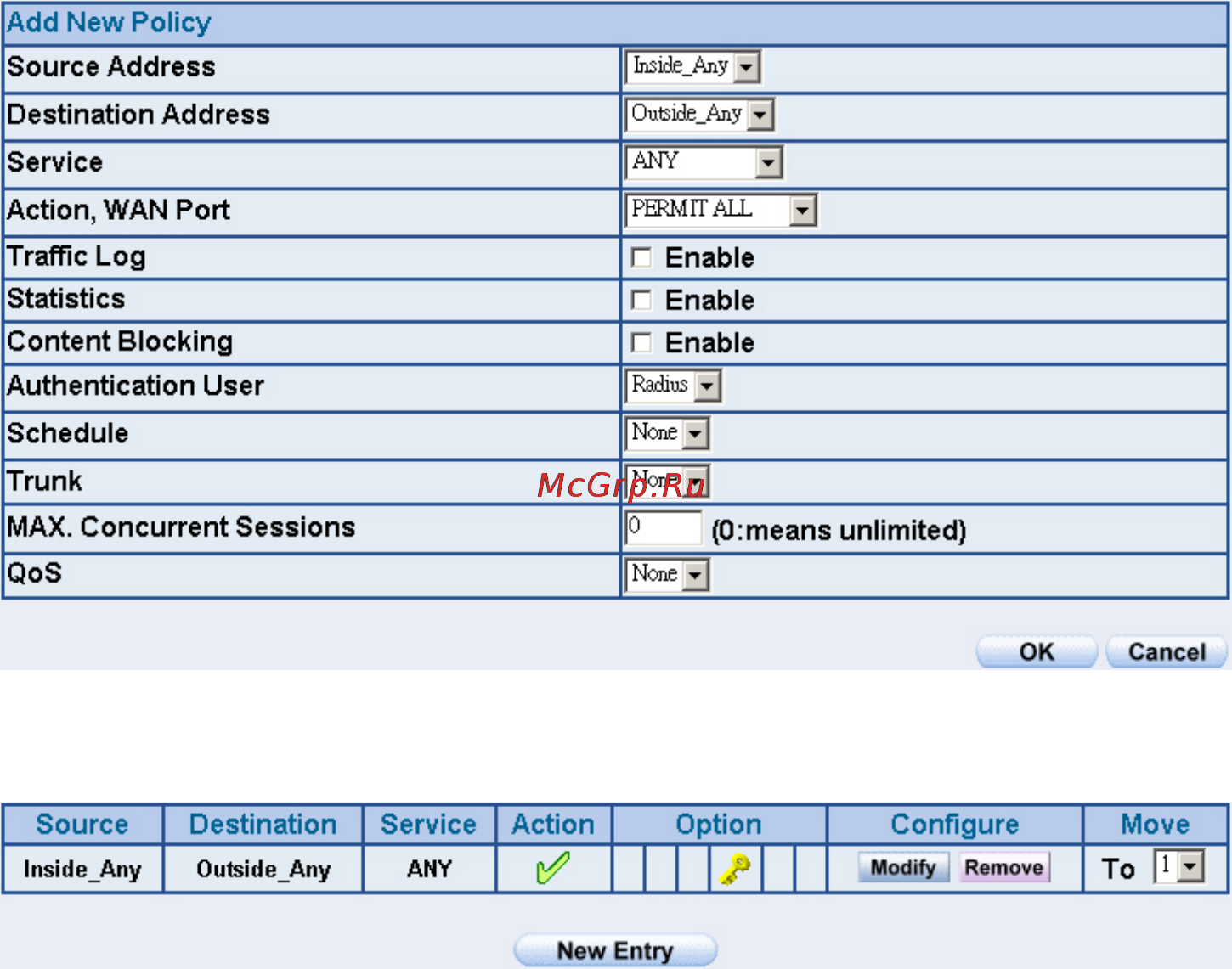Screen dimensions: 1232x969
Task: Enable the Statistics checkbox
Action: coord(641,300)
